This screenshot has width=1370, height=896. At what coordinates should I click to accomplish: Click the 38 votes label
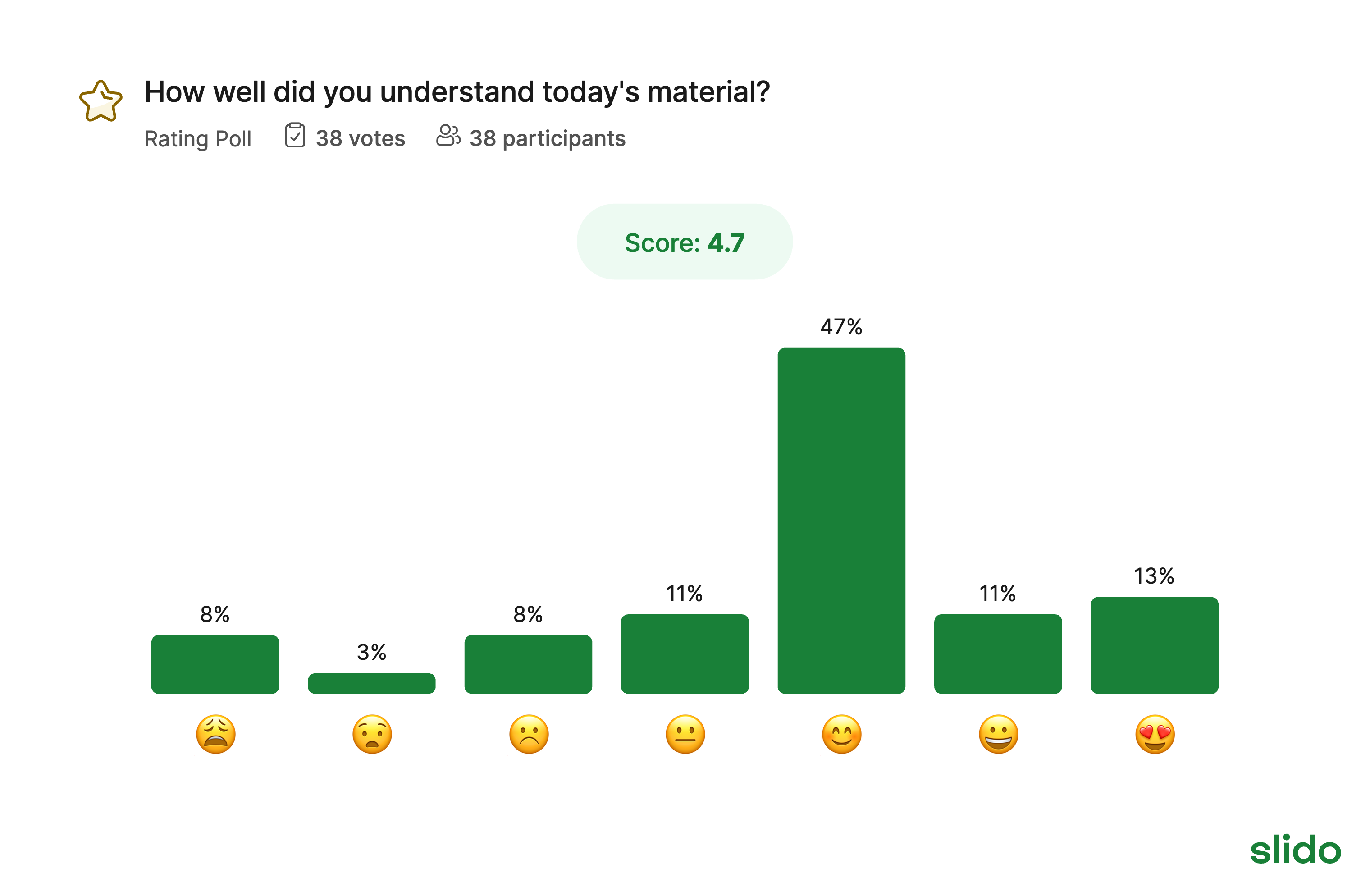[361, 139]
